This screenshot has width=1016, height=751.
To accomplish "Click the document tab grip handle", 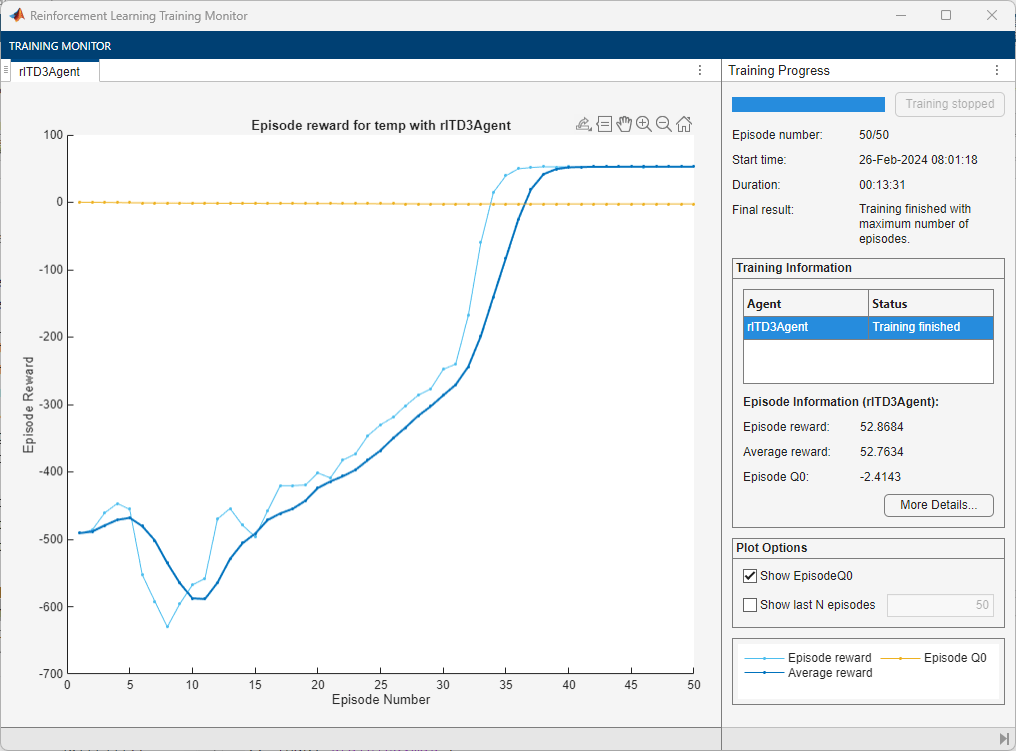I will click(6, 71).
